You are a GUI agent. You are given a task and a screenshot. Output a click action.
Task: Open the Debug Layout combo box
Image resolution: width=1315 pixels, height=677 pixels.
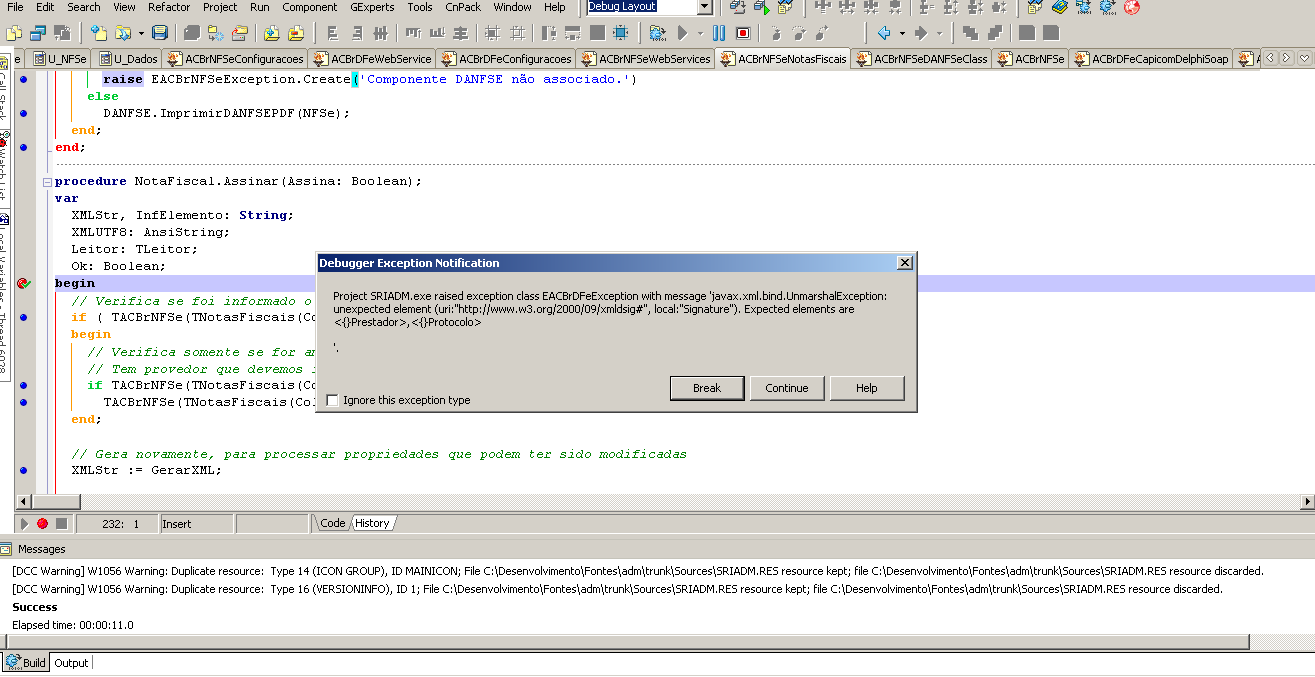[x=704, y=7]
